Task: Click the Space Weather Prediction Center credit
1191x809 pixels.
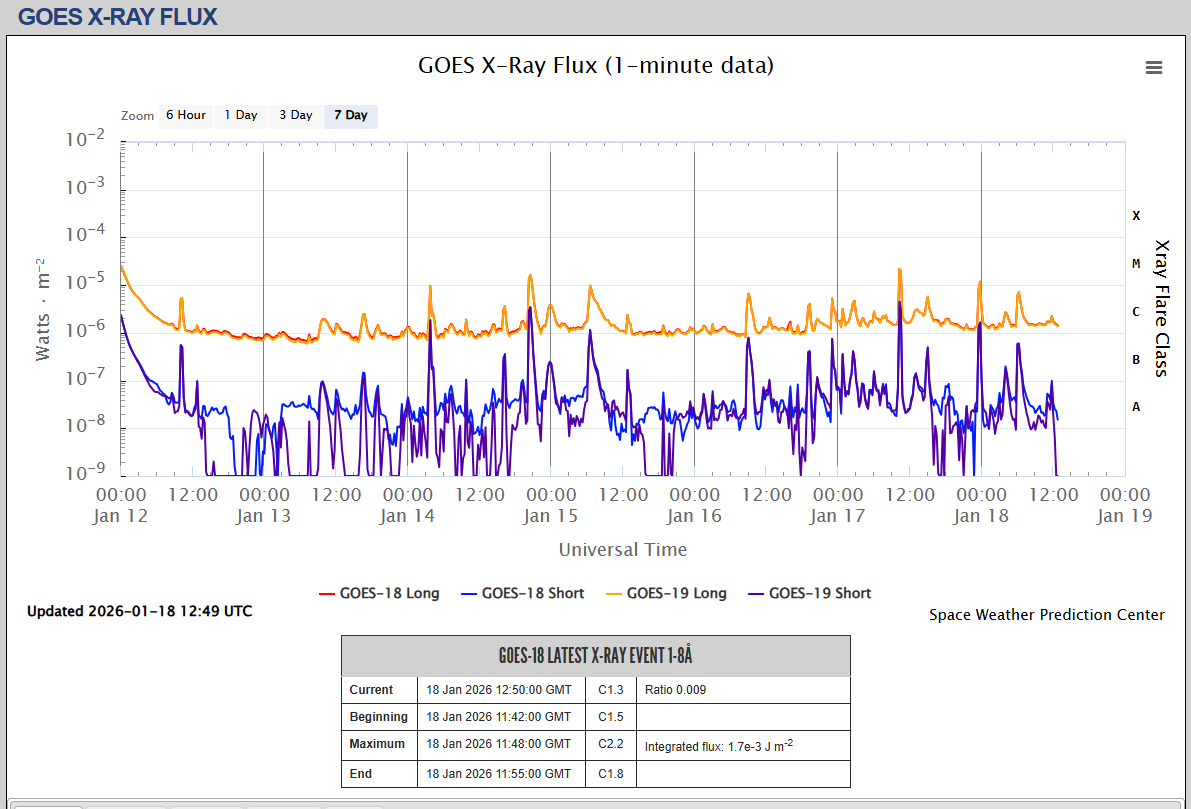Action: pos(1046,615)
